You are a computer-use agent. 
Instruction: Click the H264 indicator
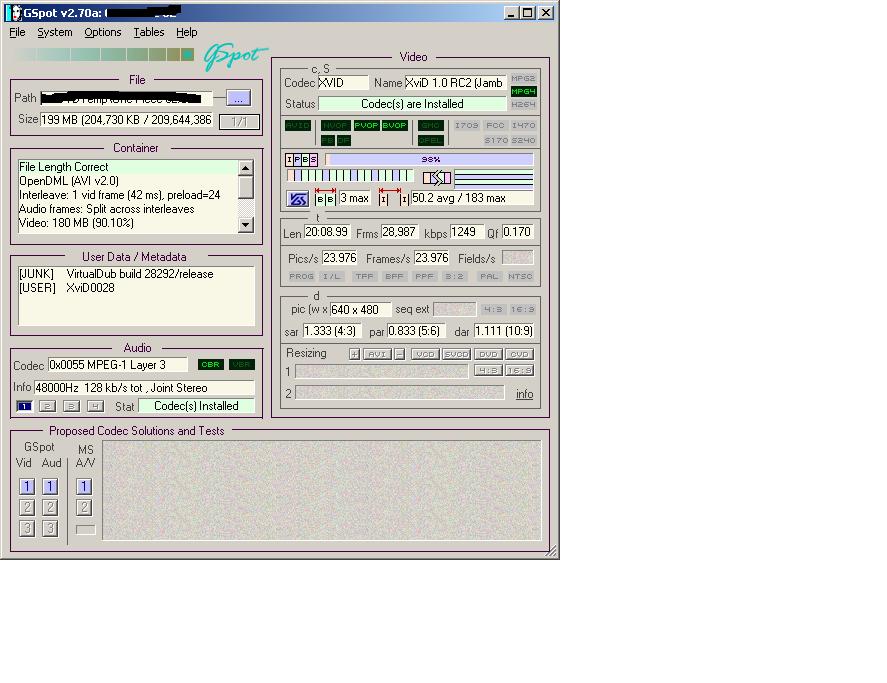coord(523,104)
